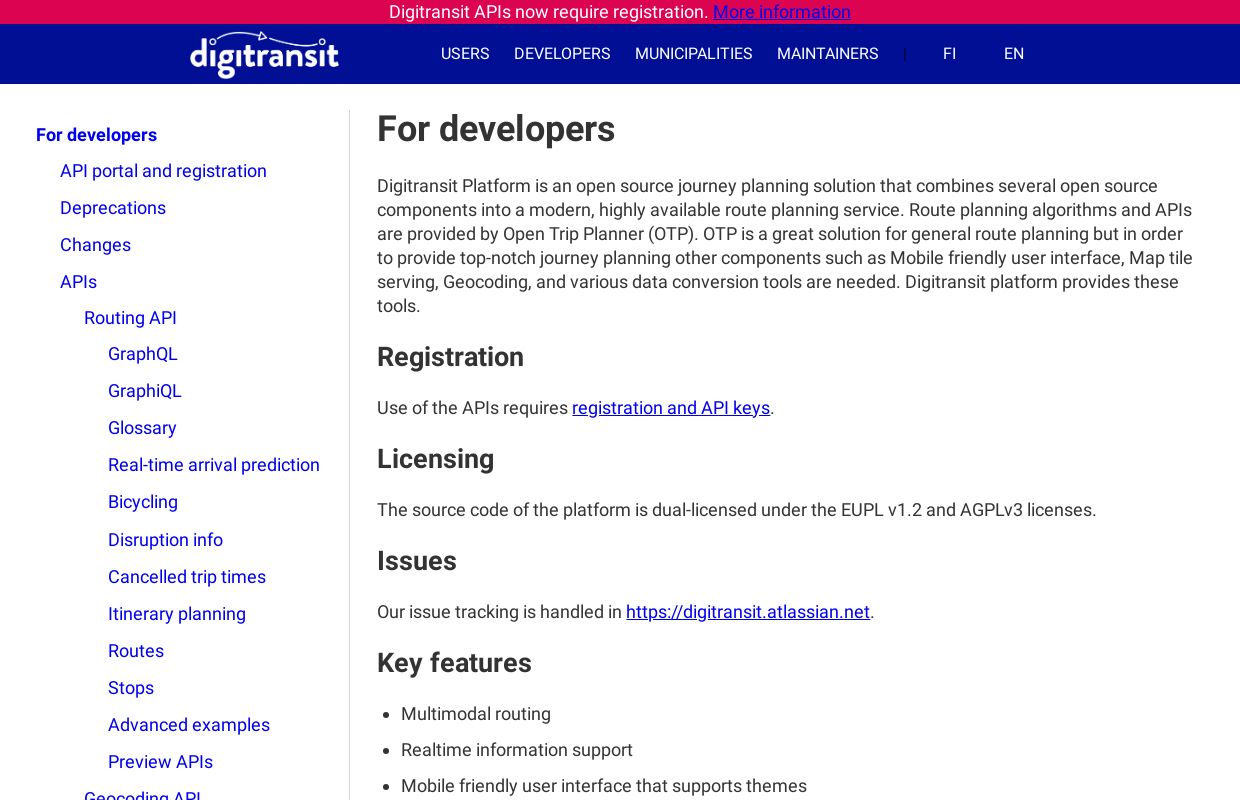This screenshot has height=800, width=1240.
Task: Open Preview APIs in sidebar
Action: [x=160, y=762]
